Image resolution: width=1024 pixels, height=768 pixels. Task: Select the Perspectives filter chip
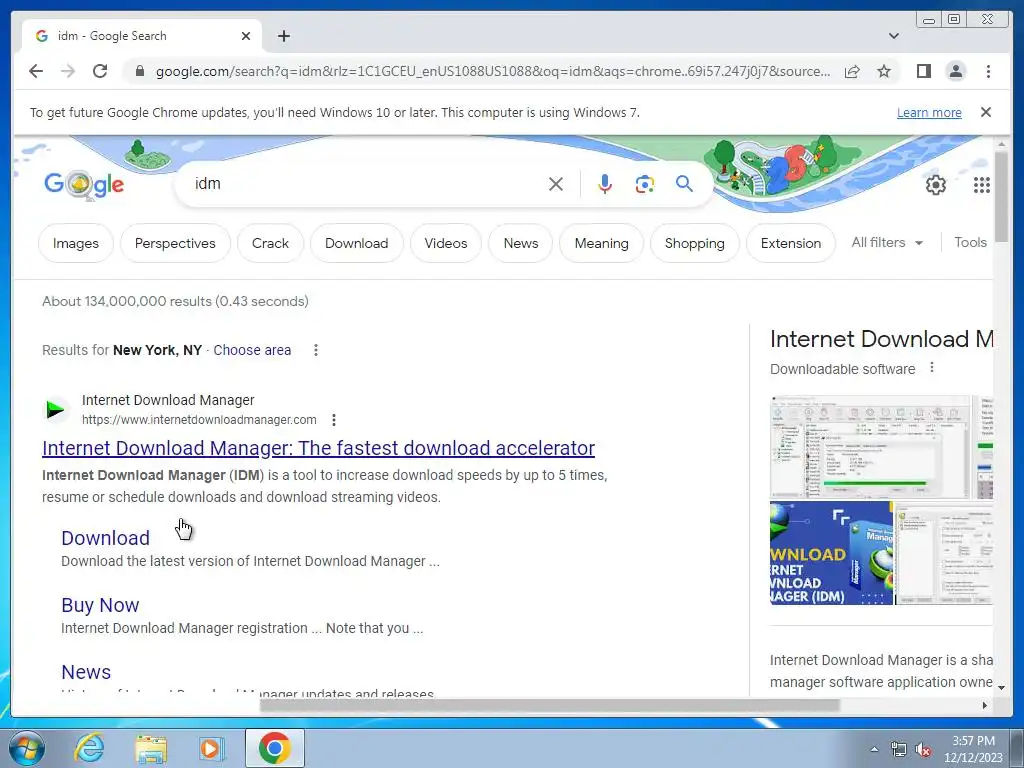pos(175,243)
